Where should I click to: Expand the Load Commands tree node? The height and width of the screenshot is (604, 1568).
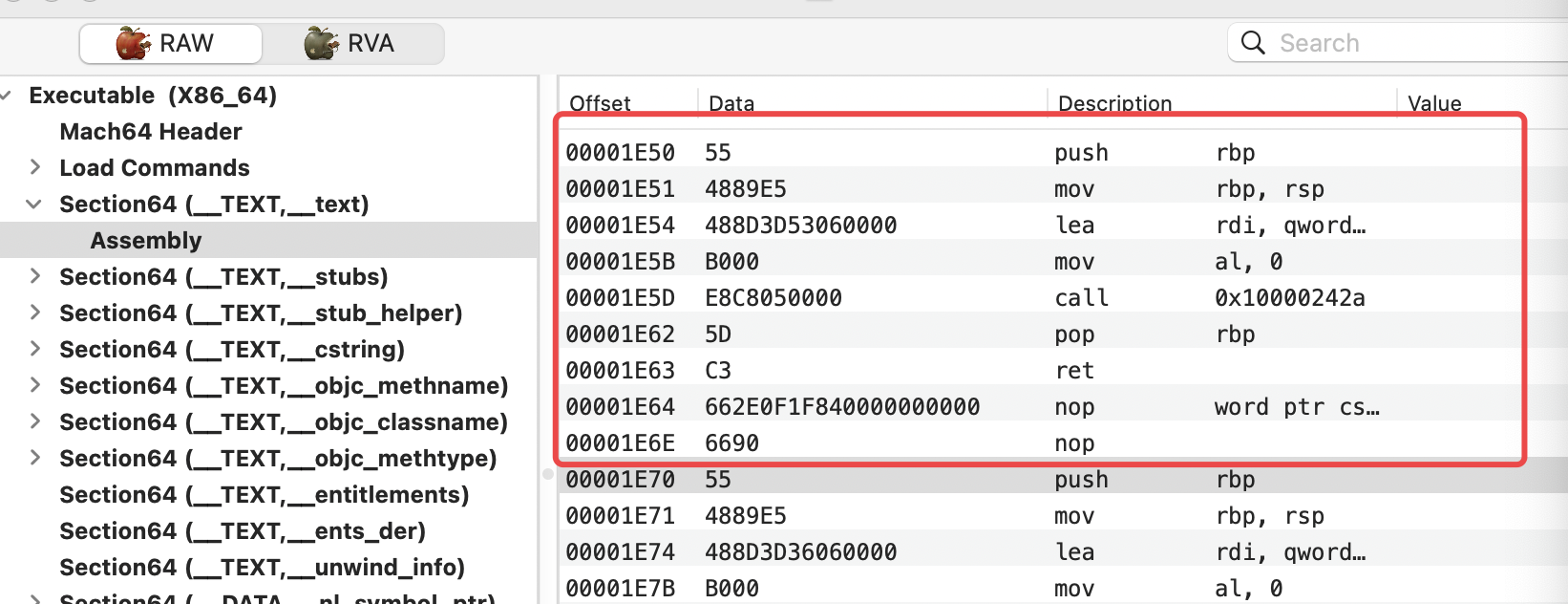(35, 167)
